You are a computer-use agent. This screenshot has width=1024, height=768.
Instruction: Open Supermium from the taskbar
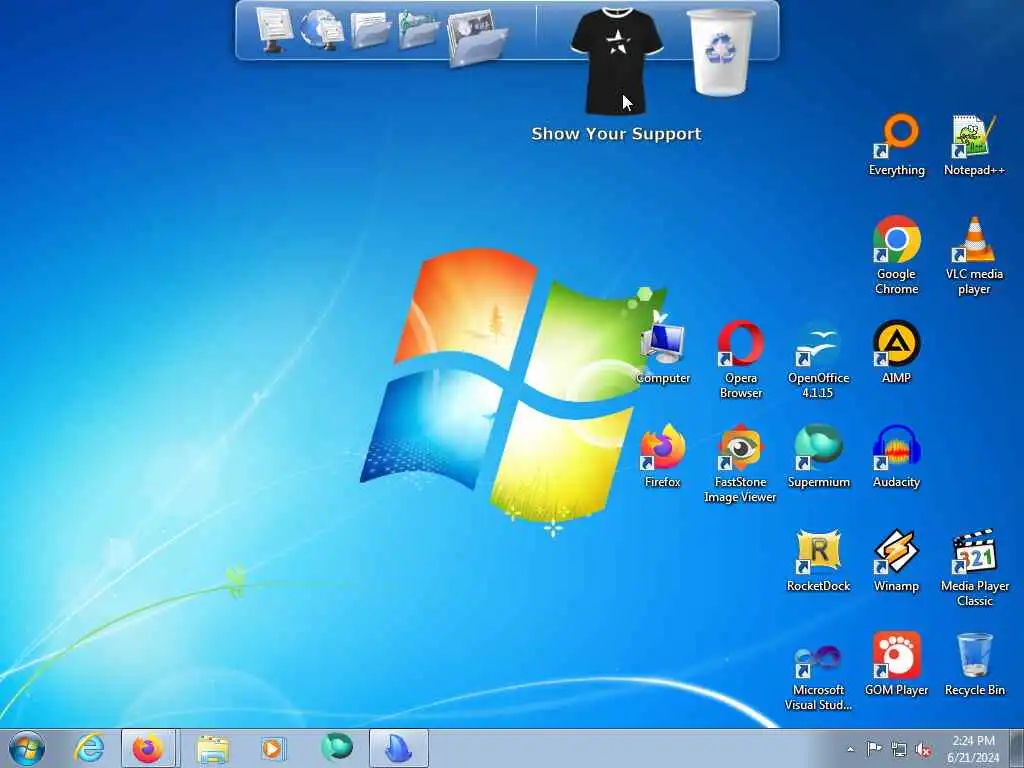click(x=336, y=748)
